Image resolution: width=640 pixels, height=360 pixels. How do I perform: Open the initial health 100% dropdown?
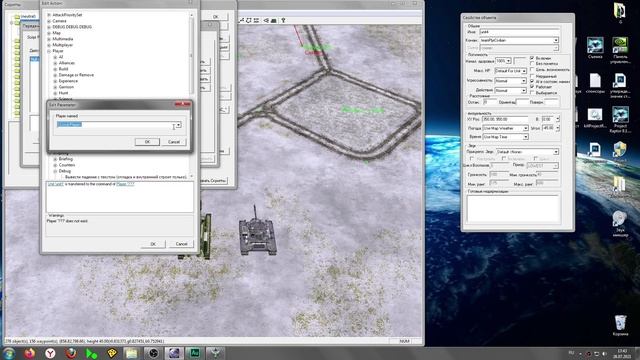508,61
